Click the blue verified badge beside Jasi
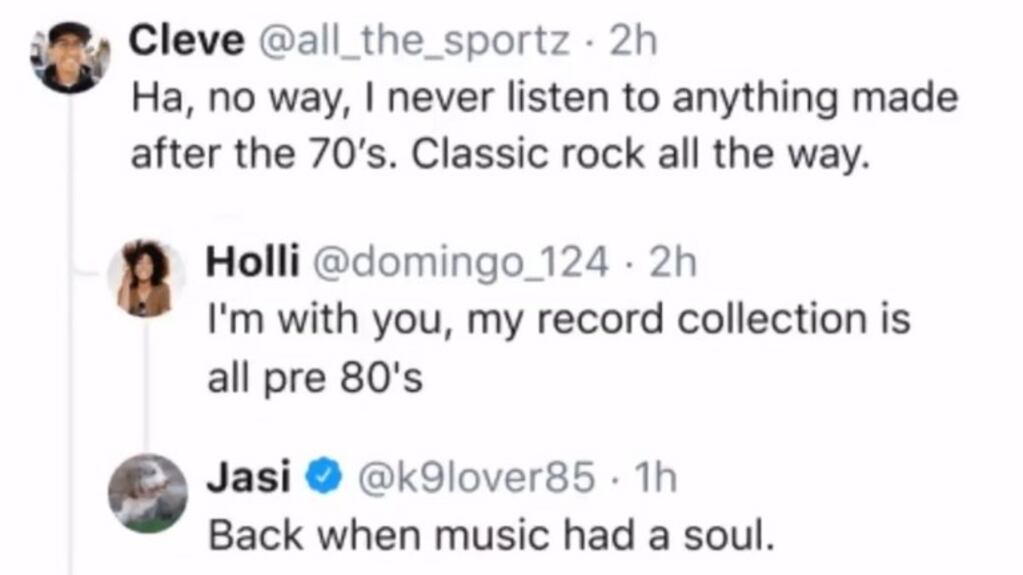Screen dimensions: 1023x575 point(324,476)
